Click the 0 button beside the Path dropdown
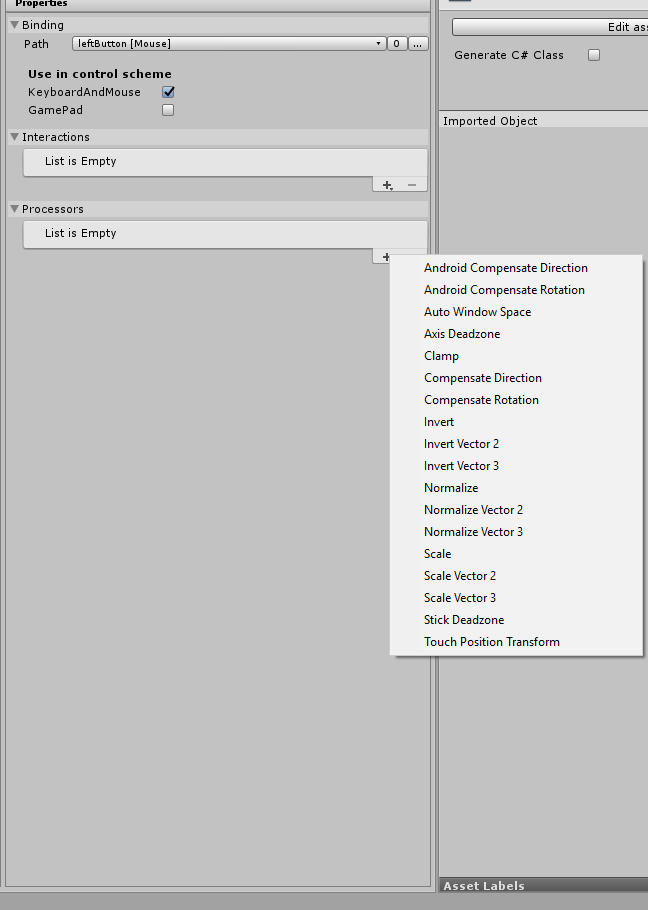Viewport: 648px width, 910px height. [397, 44]
